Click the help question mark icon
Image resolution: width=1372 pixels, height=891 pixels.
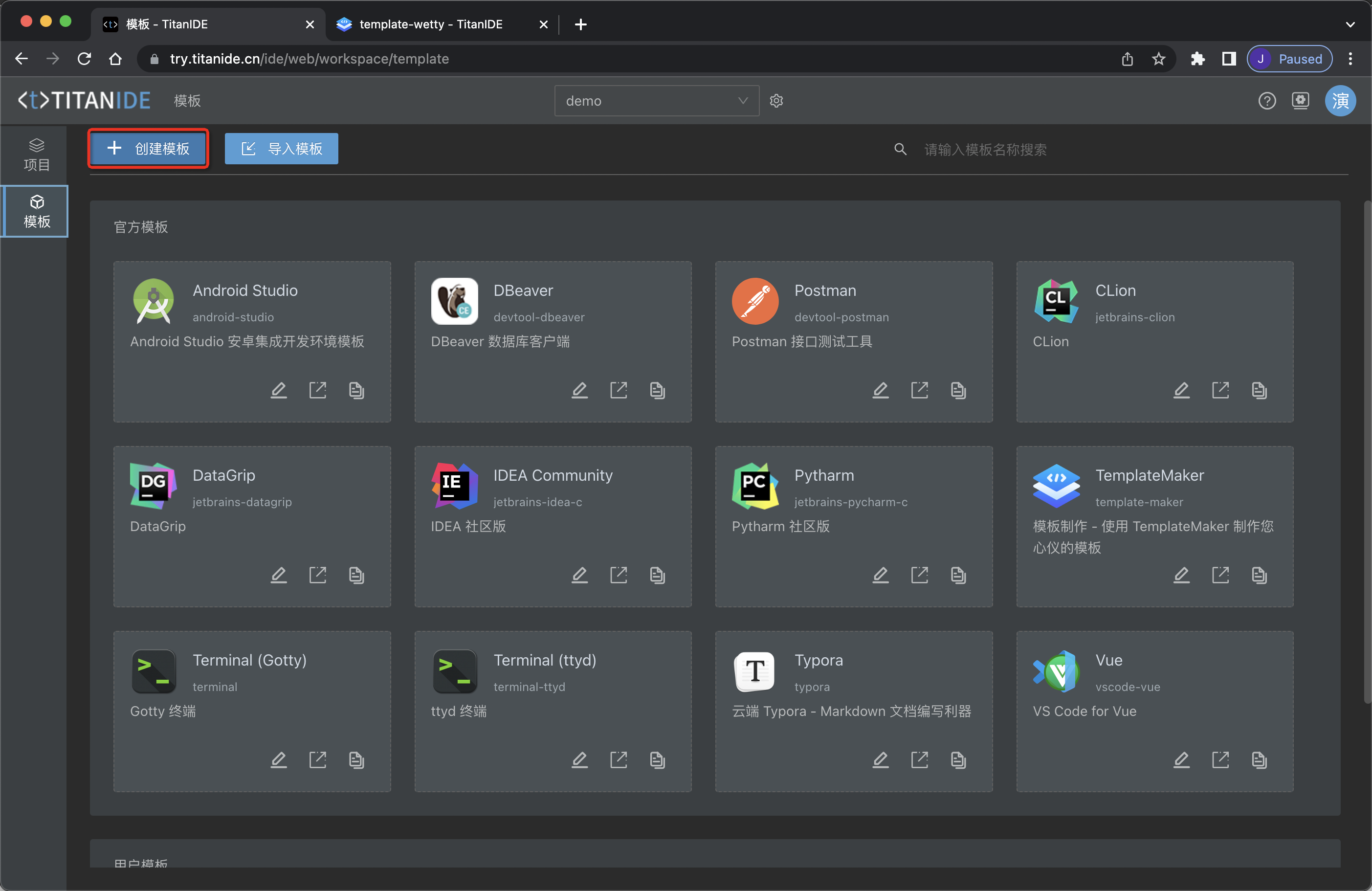1266,101
